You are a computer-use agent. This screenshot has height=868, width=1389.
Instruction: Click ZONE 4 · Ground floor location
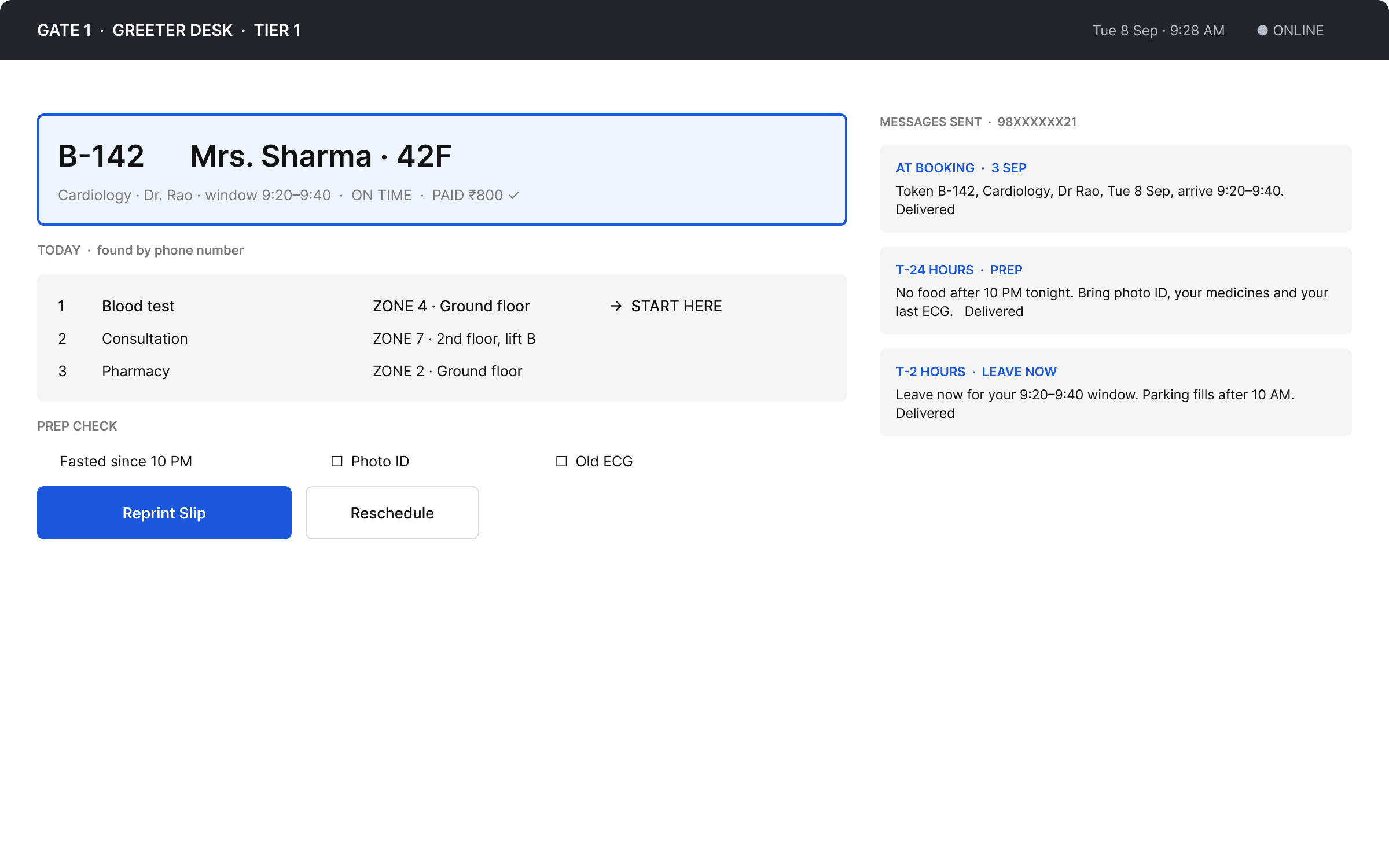point(451,306)
